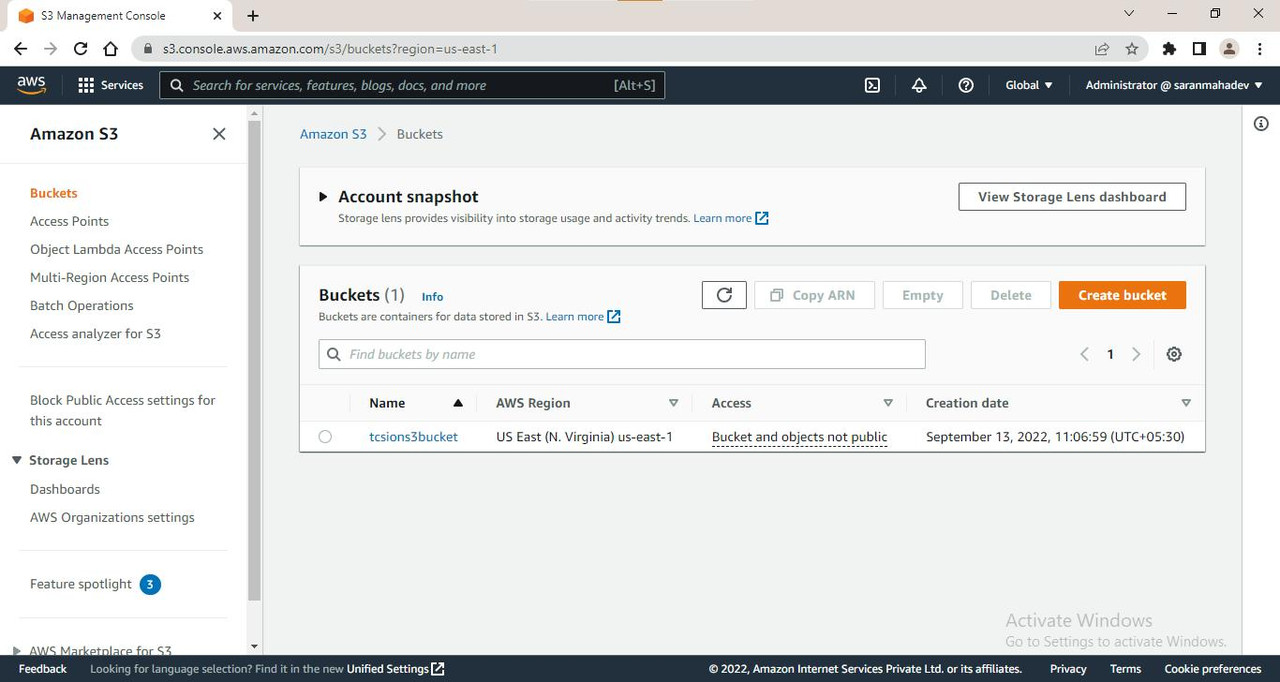Open AWS Organizations settings
The height and width of the screenshot is (682, 1280).
(x=112, y=517)
